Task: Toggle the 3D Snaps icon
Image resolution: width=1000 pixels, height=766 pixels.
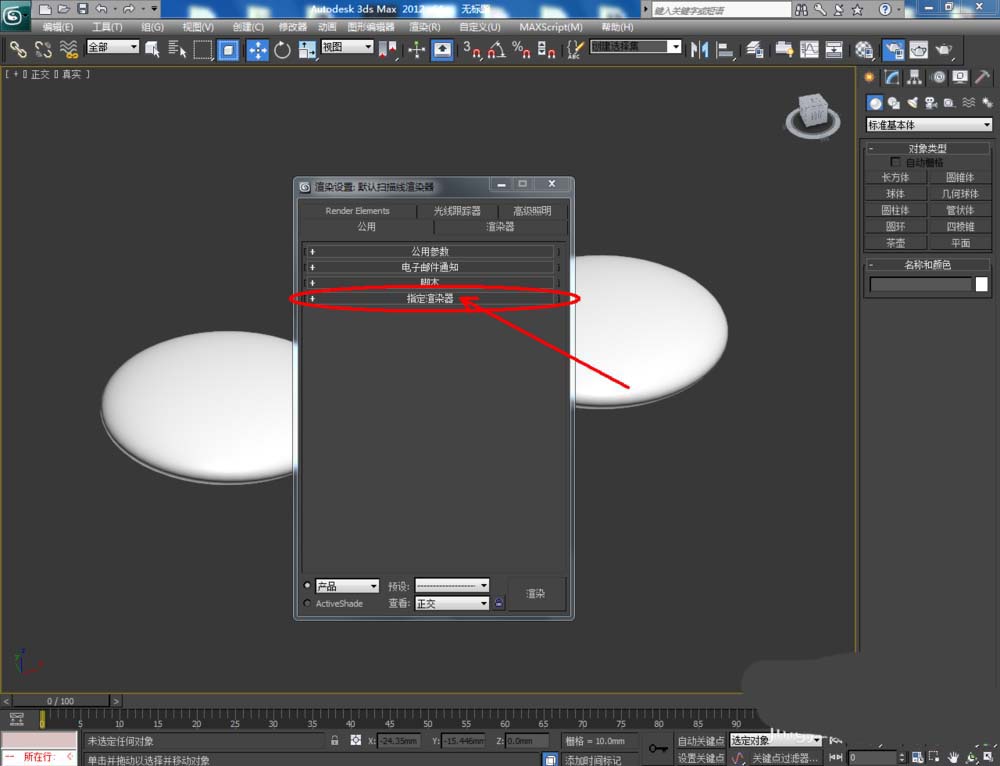Action: 471,50
